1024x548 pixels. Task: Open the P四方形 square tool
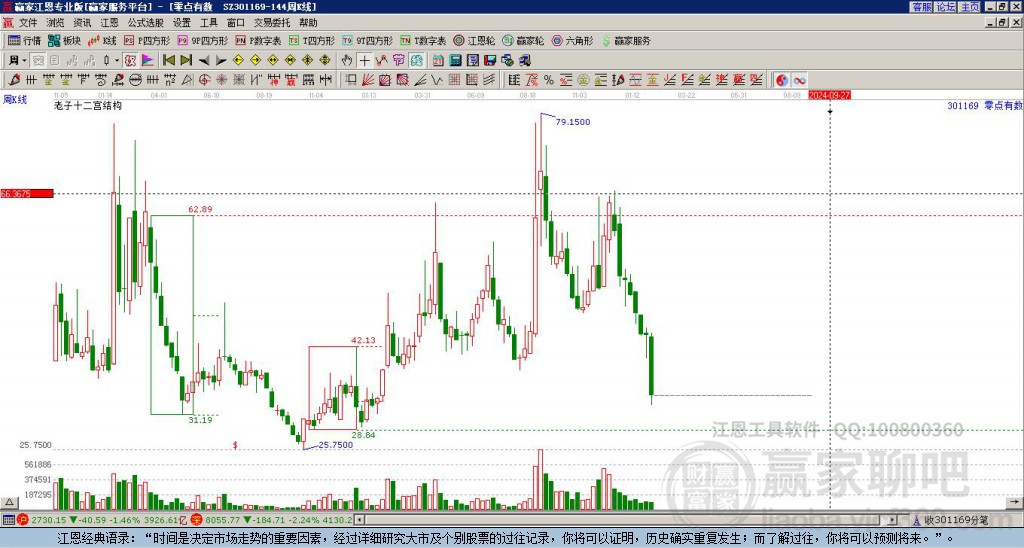(x=147, y=40)
